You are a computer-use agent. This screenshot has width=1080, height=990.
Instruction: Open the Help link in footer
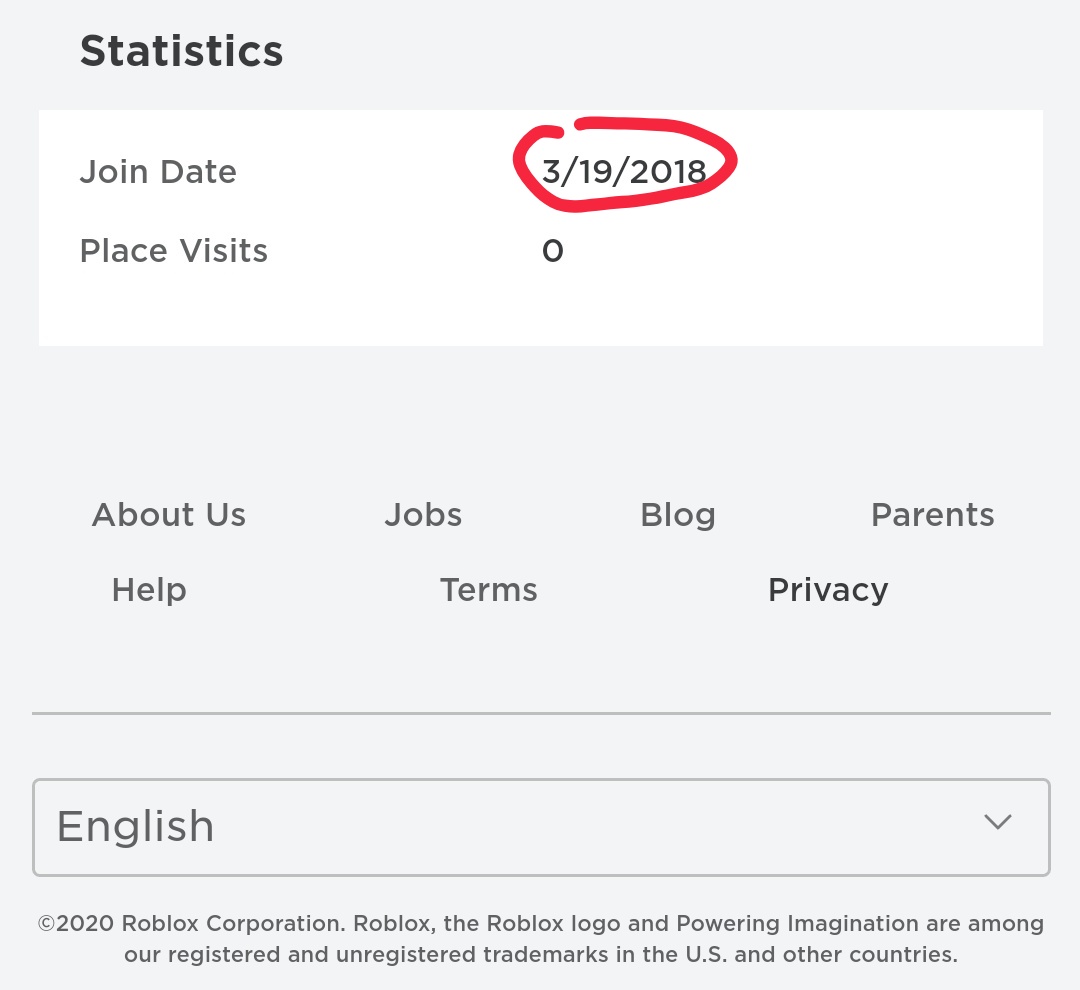(x=149, y=590)
